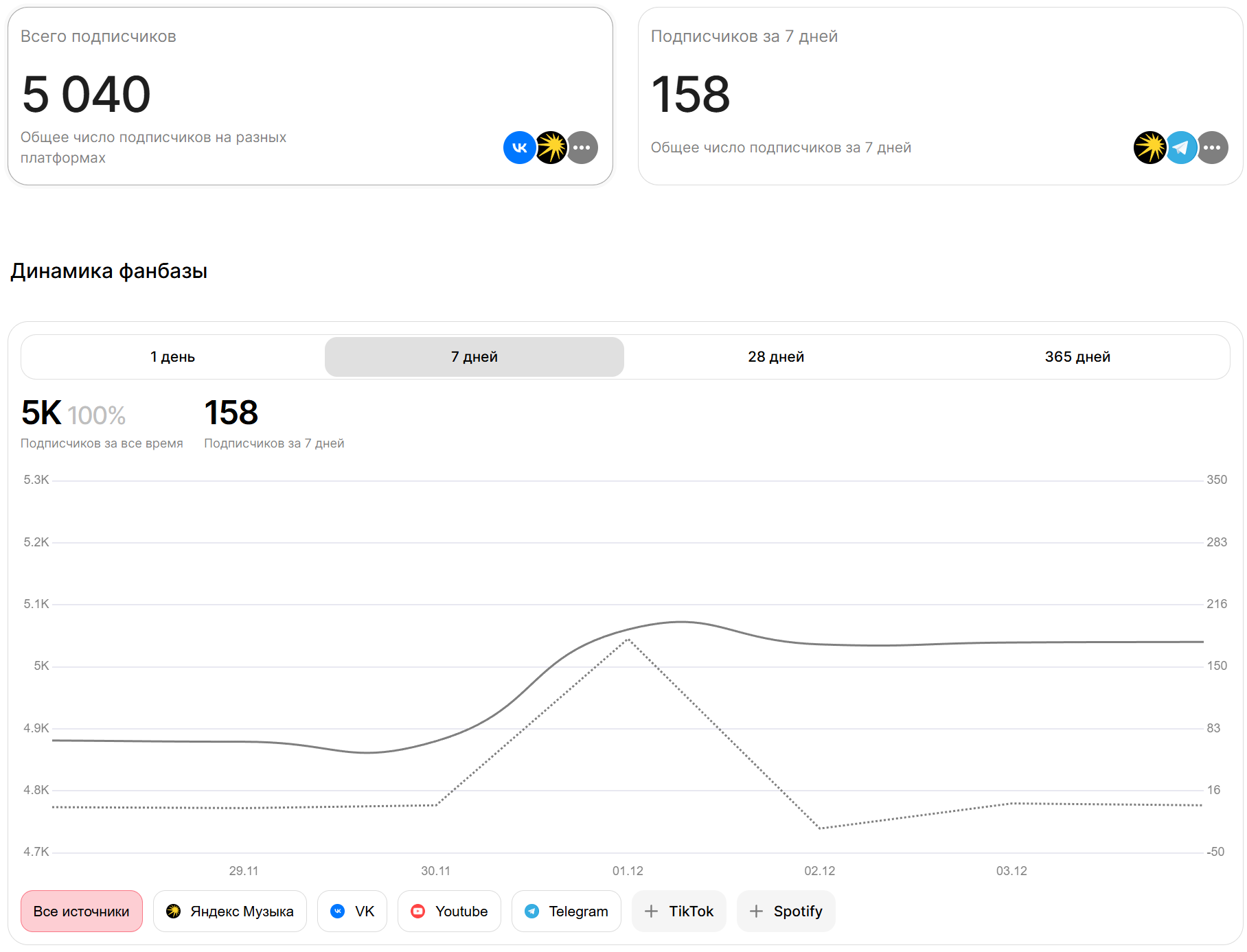Click Telegram icon in 7-day subscribers card
Image resolution: width=1247 pixels, height=952 pixels.
coord(1181,148)
